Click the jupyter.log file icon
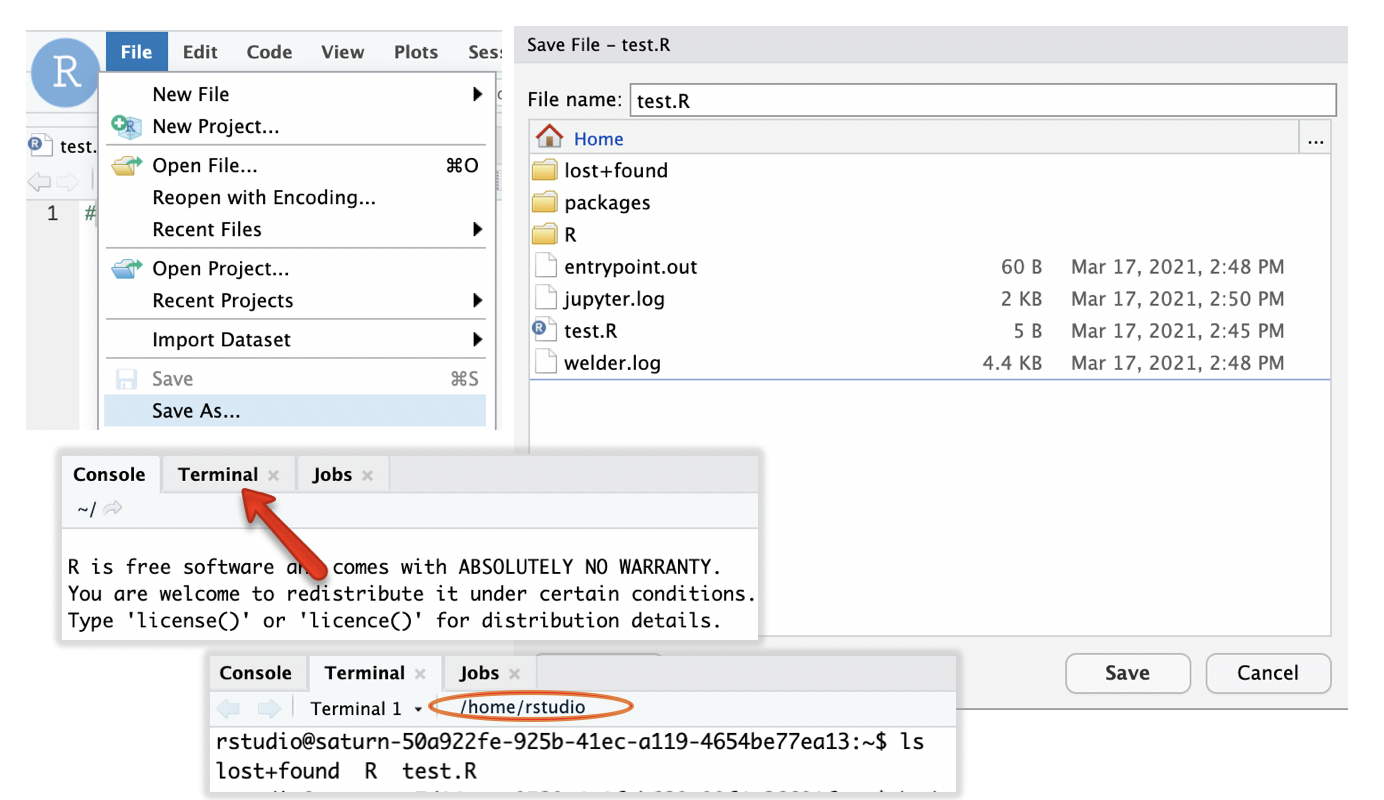 click(x=545, y=298)
